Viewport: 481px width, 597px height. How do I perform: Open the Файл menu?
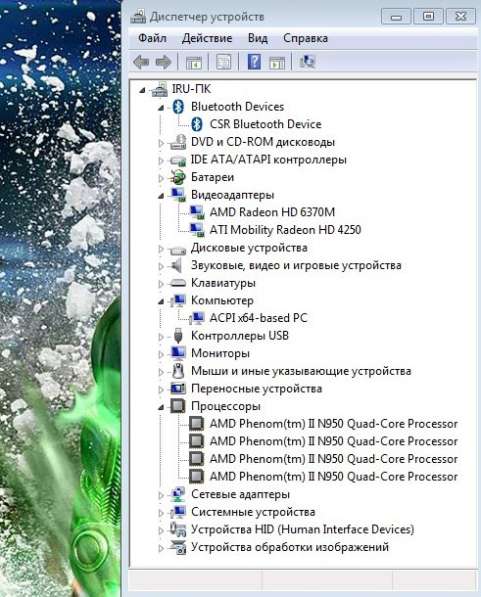coord(152,38)
